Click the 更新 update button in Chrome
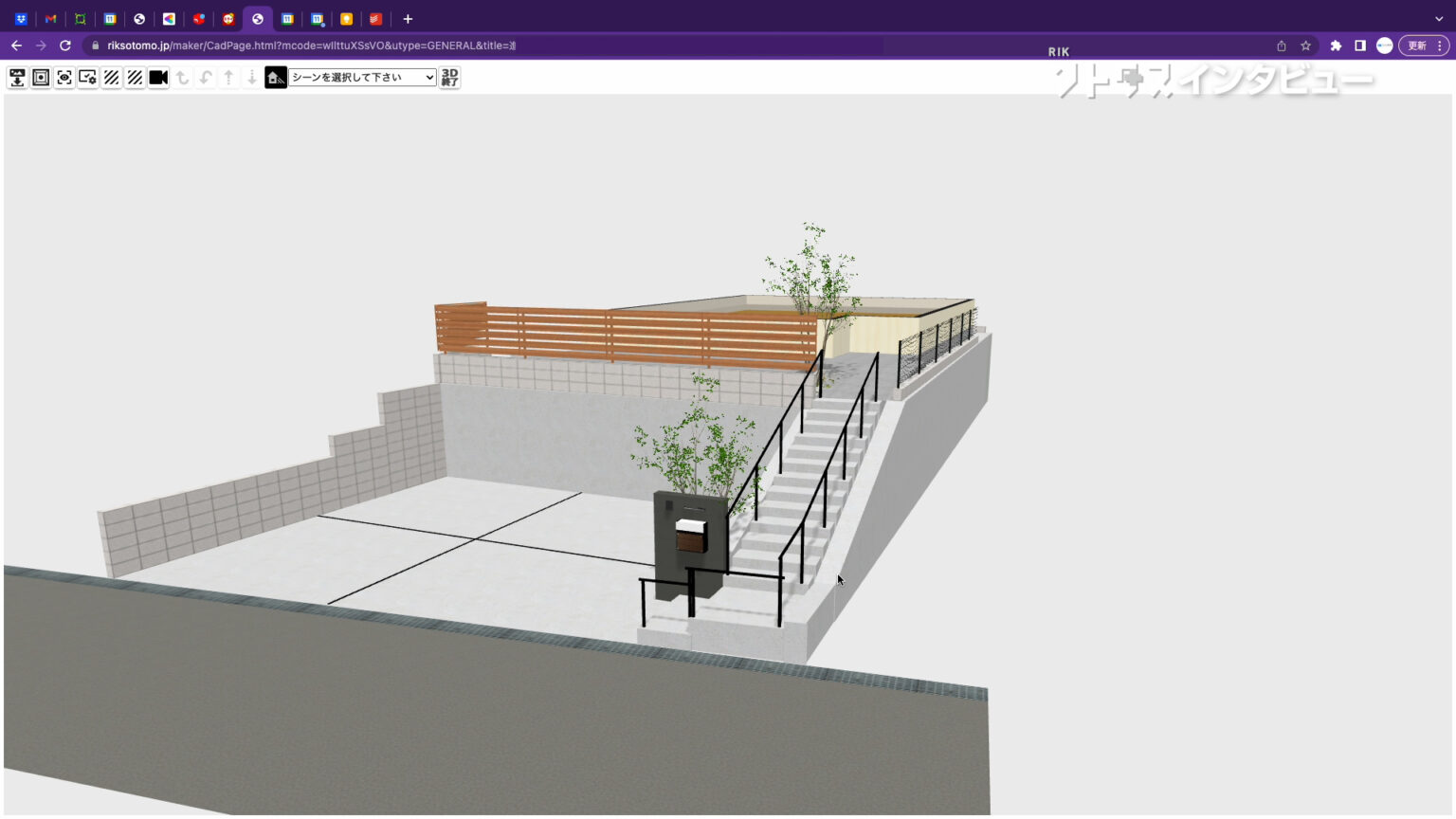 click(x=1416, y=45)
